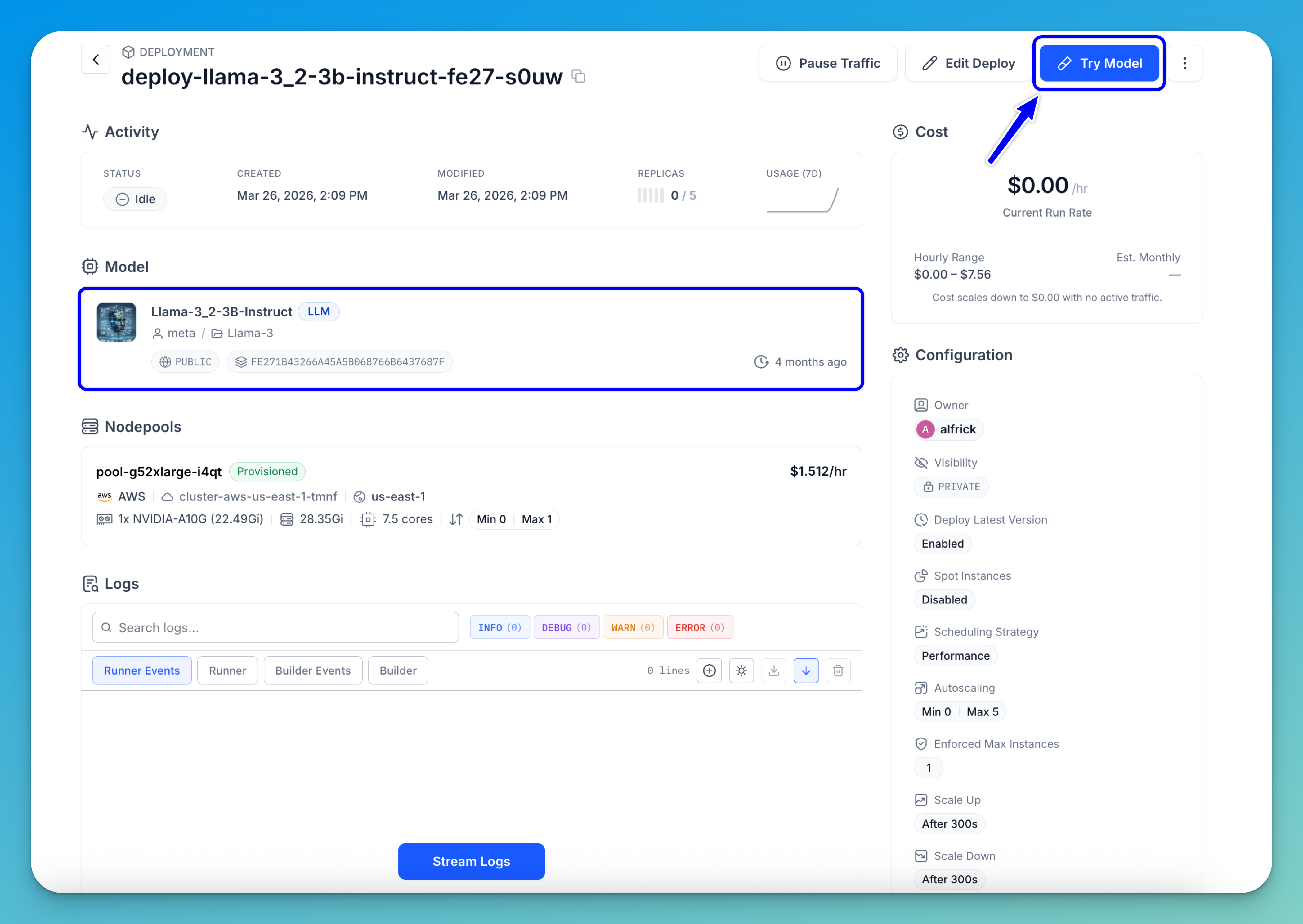Open the Llama-3_2-3B-Instruct model thumbnail

pos(116,322)
